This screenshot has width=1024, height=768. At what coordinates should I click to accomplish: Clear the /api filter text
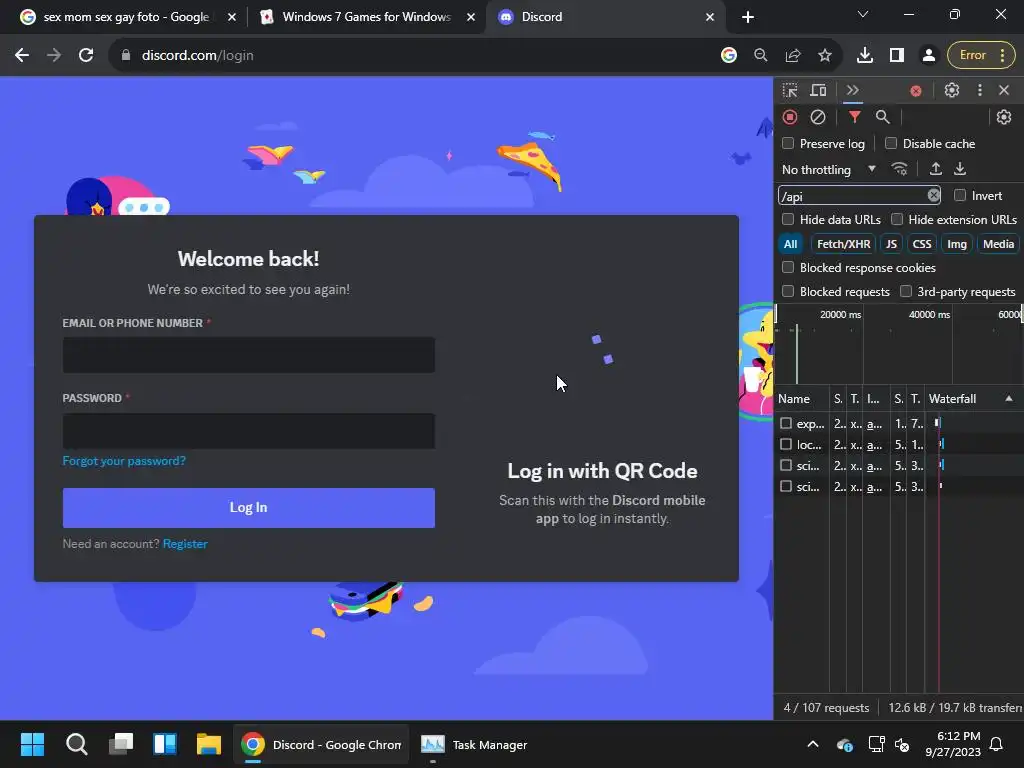[x=933, y=195]
